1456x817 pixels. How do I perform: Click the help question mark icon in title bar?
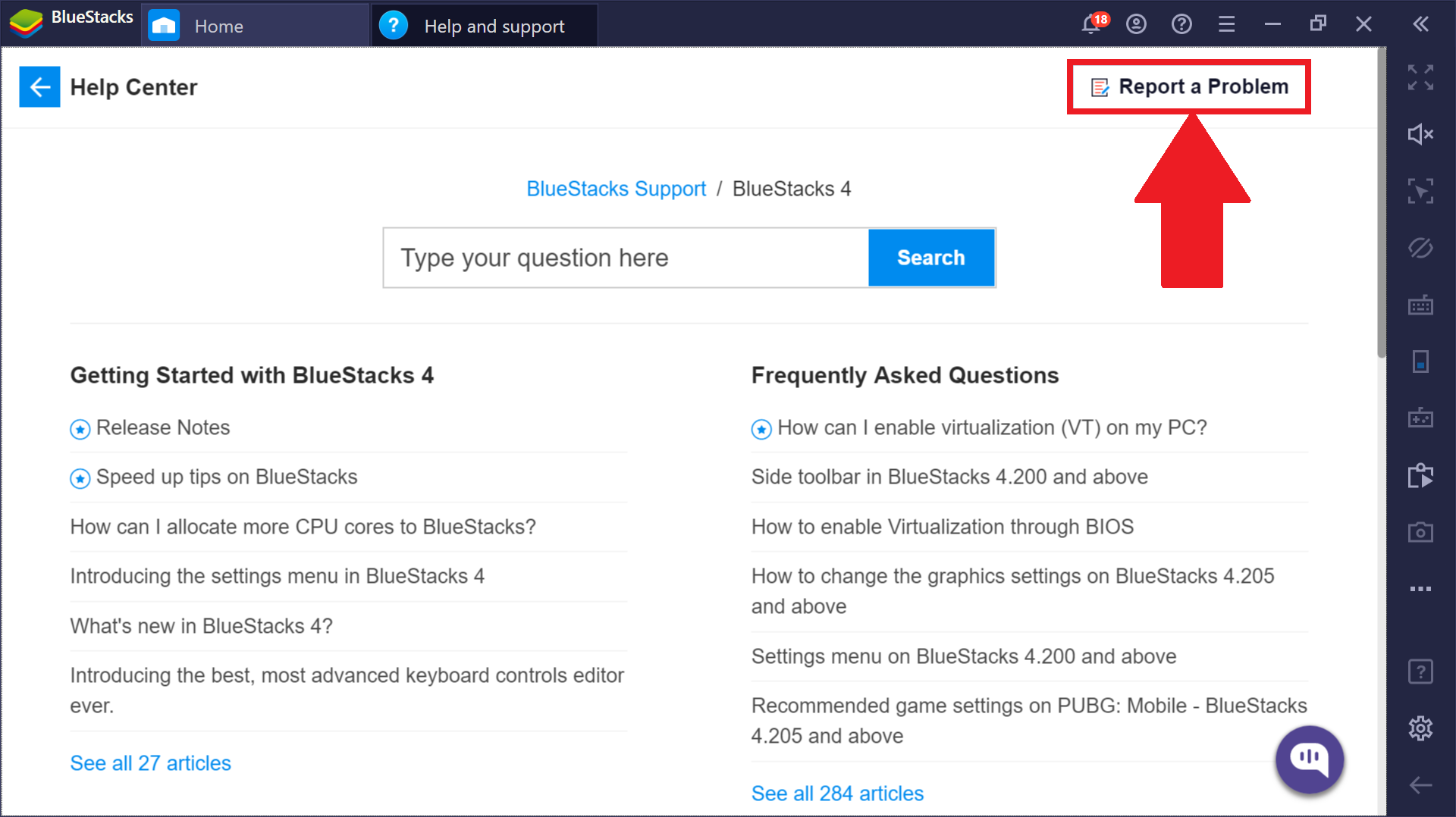tap(1181, 24)
